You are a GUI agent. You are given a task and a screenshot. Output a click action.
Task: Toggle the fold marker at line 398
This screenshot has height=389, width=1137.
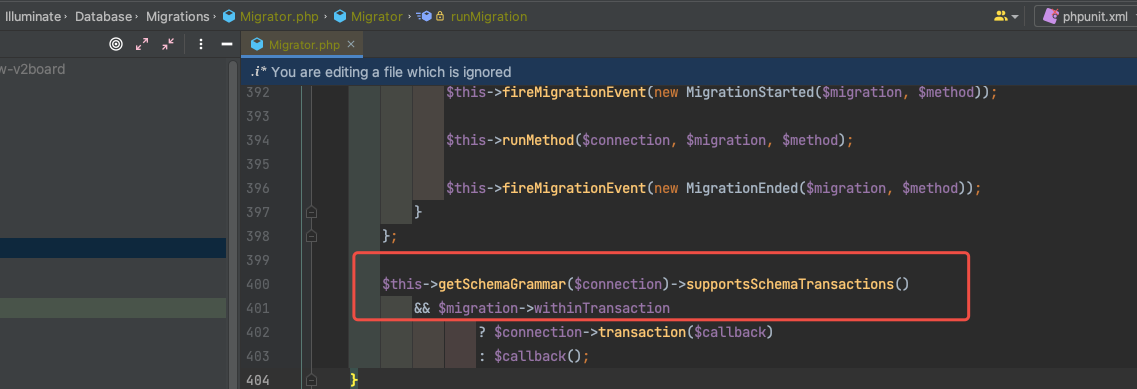pyautogui.click(x=311, y=236)
